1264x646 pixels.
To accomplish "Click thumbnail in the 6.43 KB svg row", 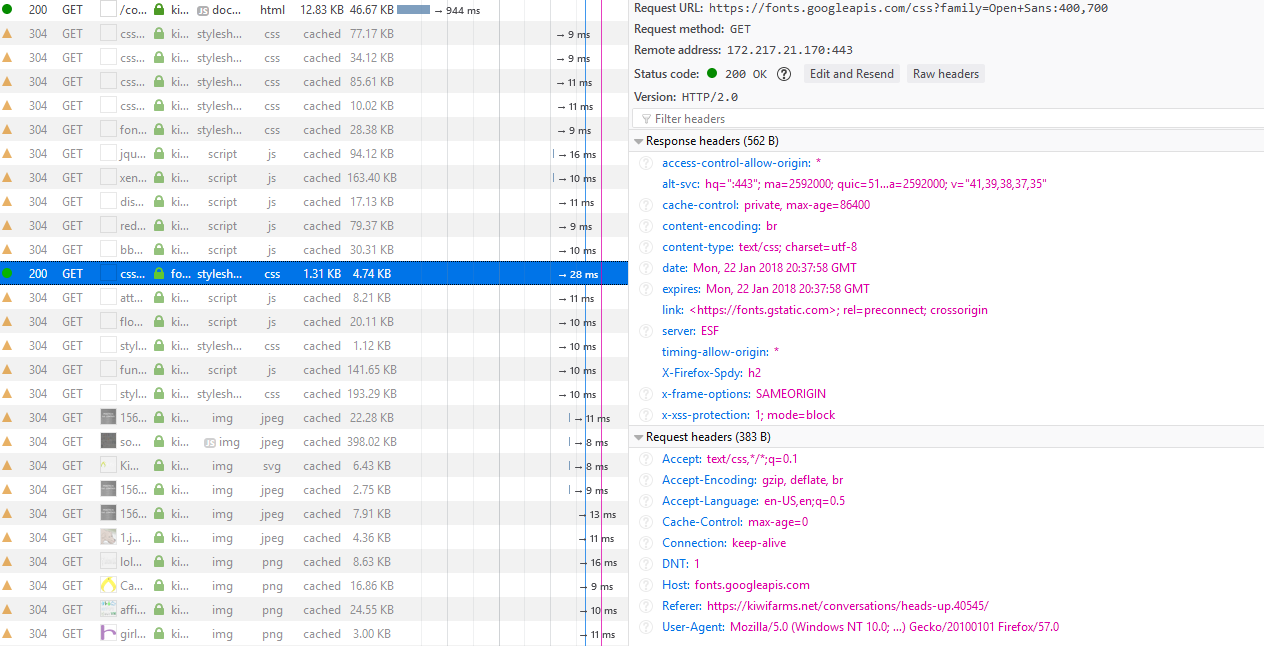I will [x=109, y=465].
